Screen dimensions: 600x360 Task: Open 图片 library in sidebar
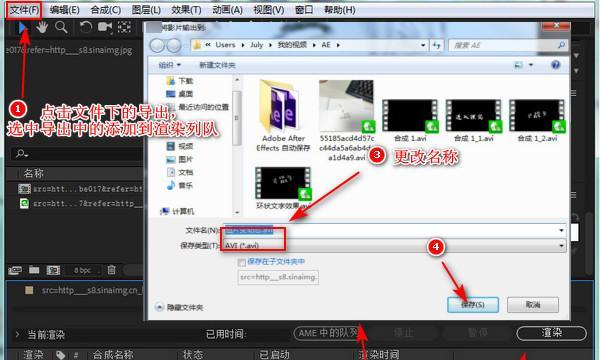pyautogui.click(x=180, y=159)
